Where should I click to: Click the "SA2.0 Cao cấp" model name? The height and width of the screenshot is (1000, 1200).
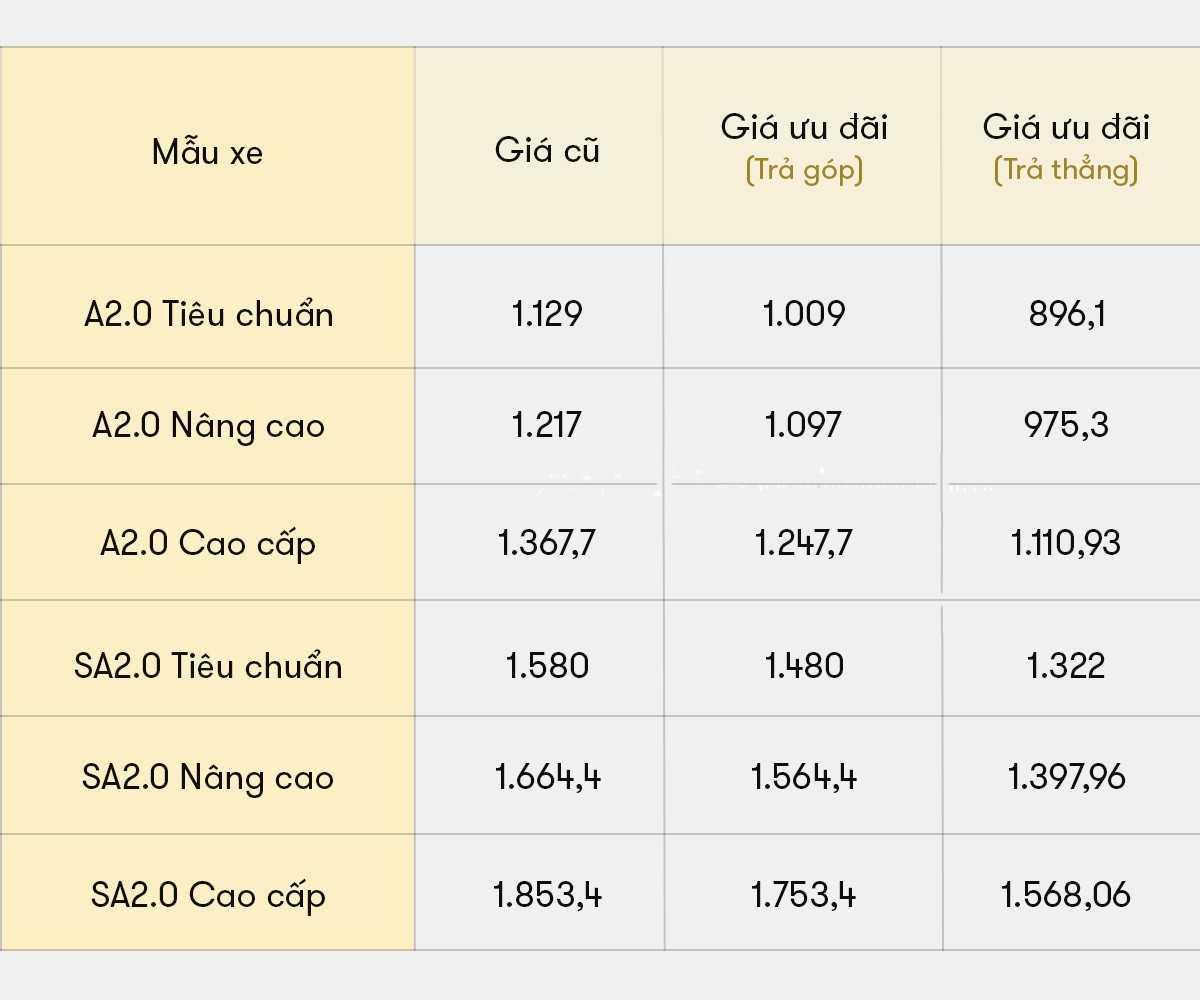(x=208, y=895)
